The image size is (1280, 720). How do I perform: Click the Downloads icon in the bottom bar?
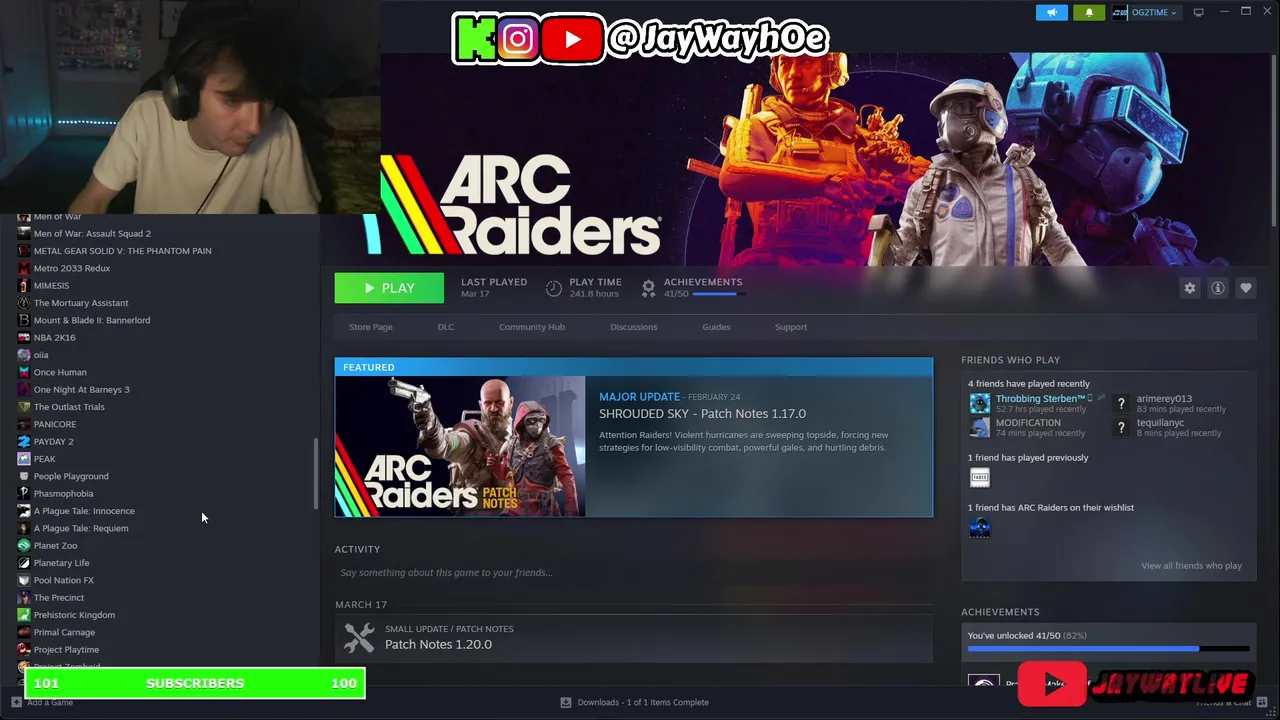pos(566,702)
